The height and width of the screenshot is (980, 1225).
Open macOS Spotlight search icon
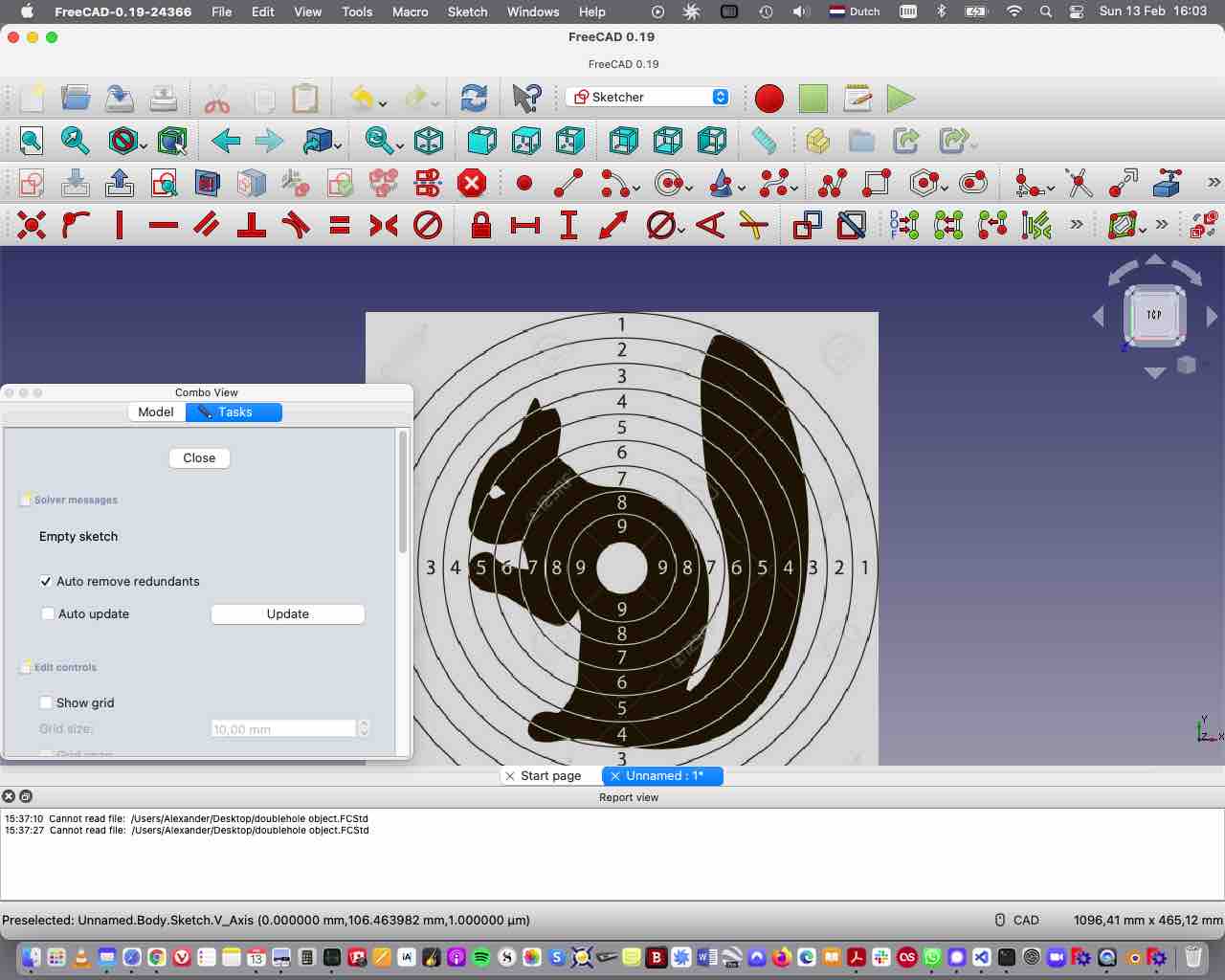tap(1046, 11)
